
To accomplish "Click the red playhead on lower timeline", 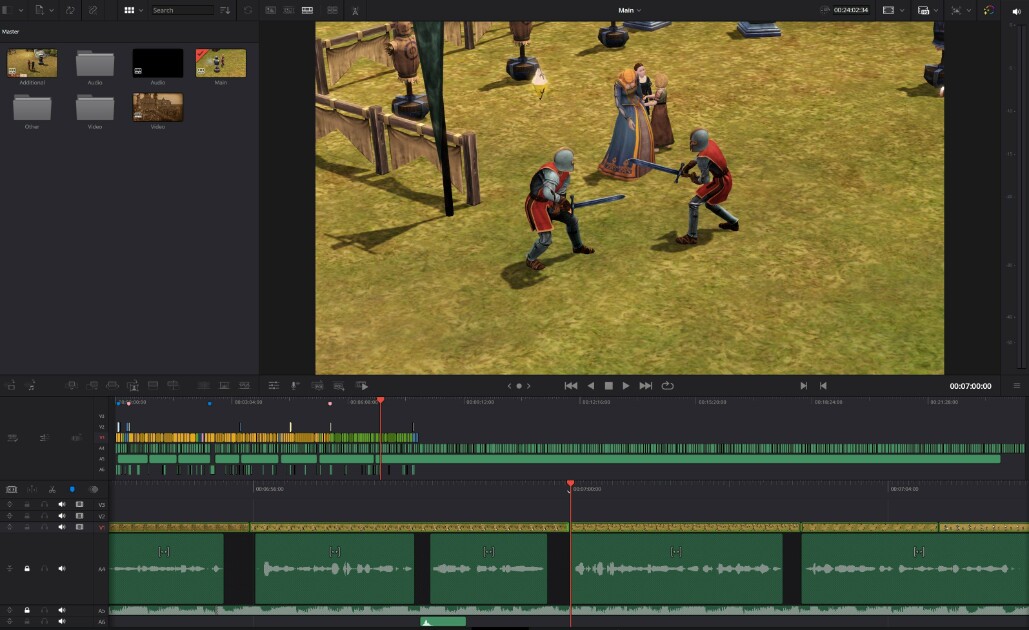I will coord(570,484).
